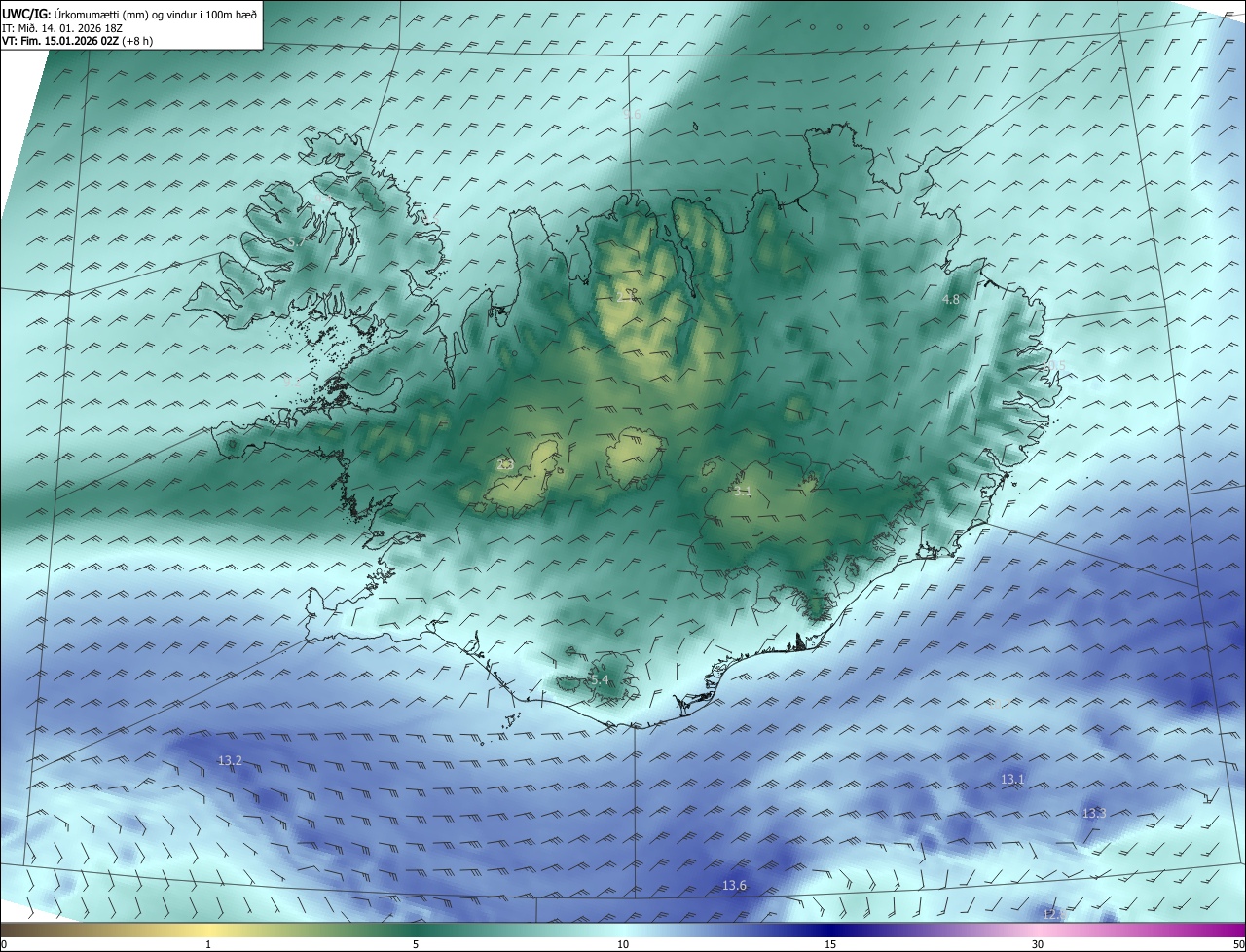Screen dimensions: 1246x952
Task: Click the map title "UWC/IG: Úrkomumætti (mm) og vindur í 100m hæð"
Action: (x=129, y=15)
